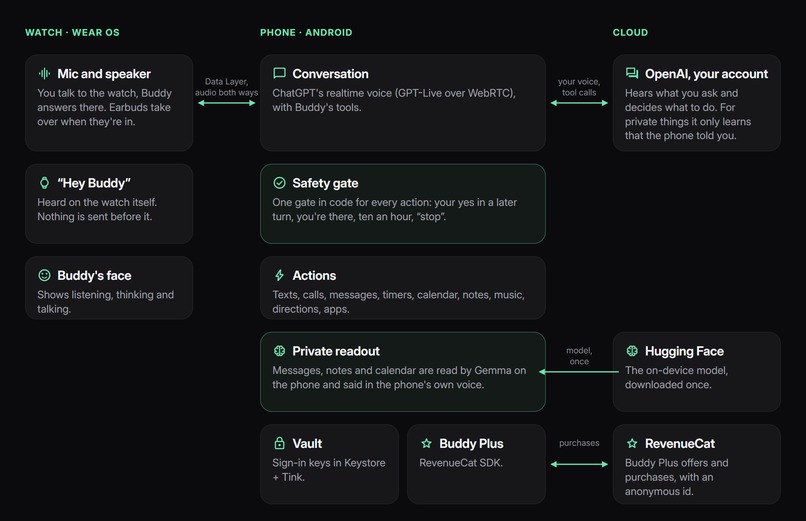Click the star icon beside Buddy Plus
This screenshot has width=806, height=521.
tap(426, 443)
